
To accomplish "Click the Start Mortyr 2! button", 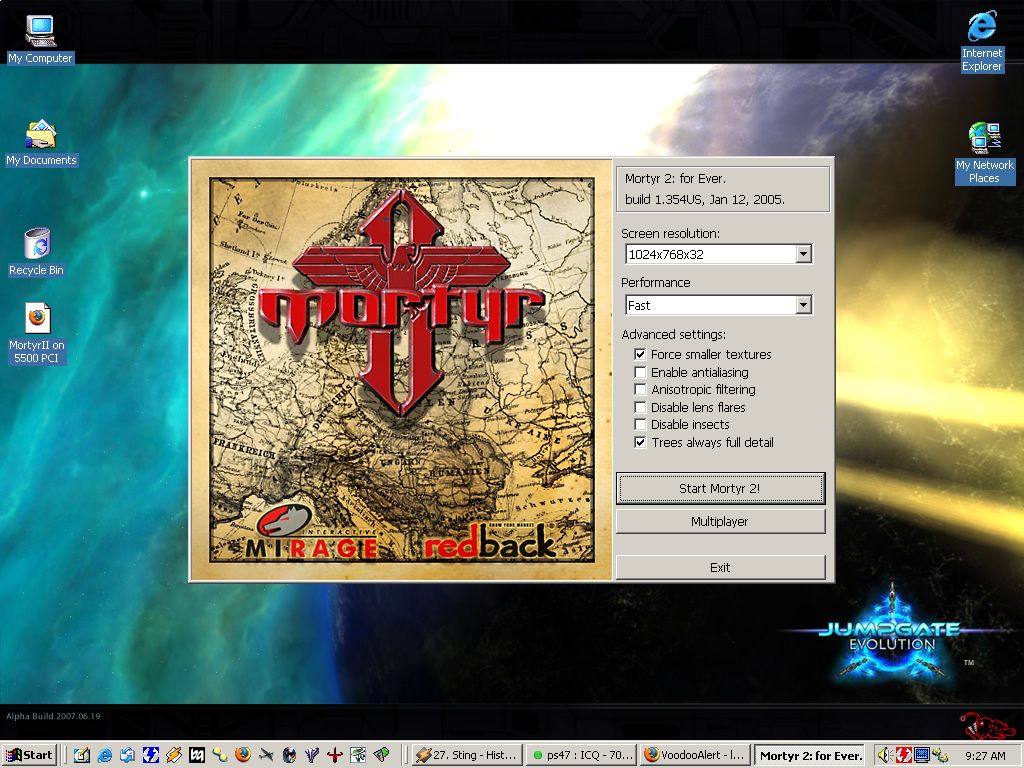I will tap(720, 488).
